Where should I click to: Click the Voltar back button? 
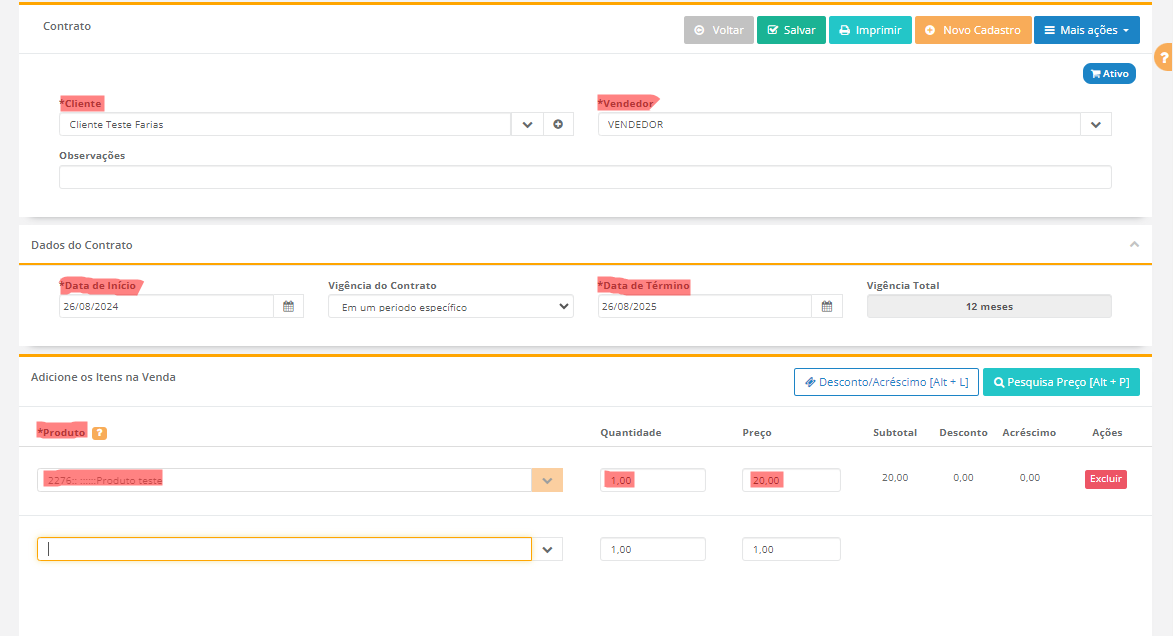click(718, 30)
